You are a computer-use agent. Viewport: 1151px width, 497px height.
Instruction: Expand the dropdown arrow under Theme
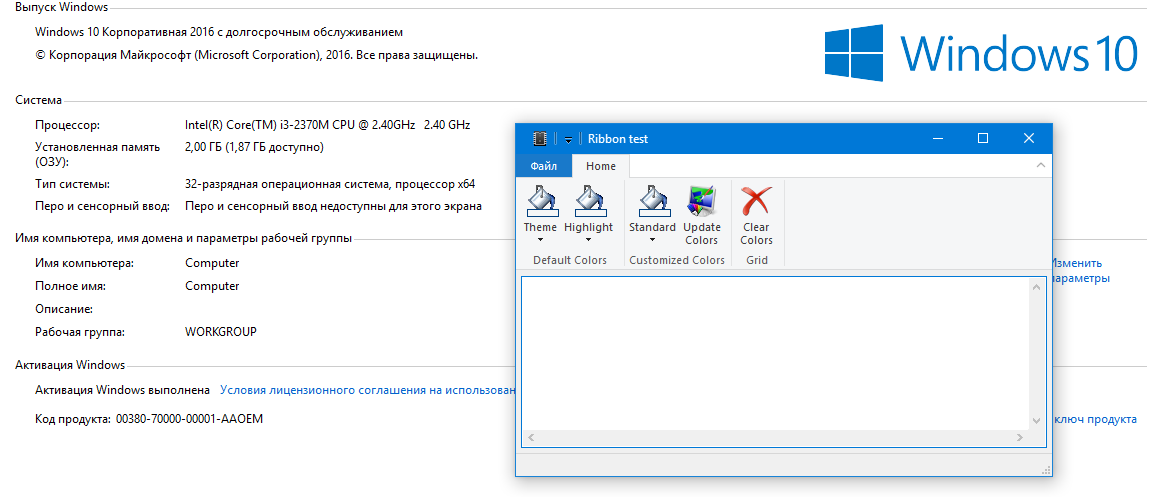(540, 240)
